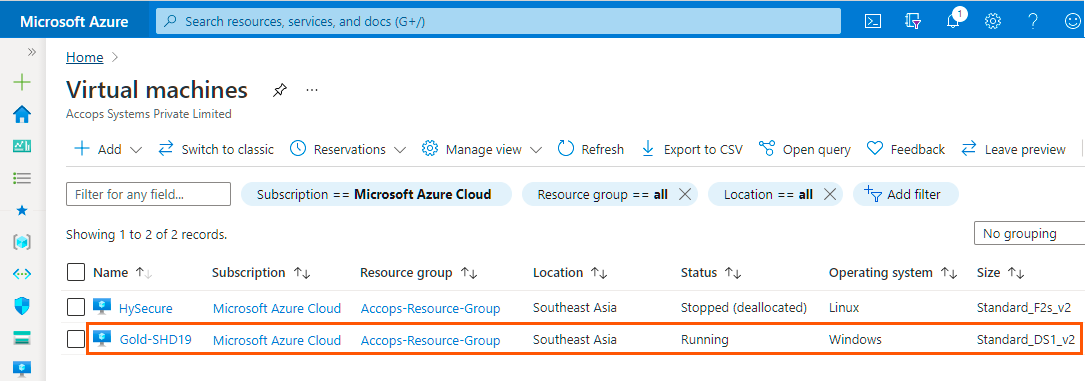Click the green plus Create a resource icon
Image resolution: width=1085 pixels, height=381 pixels.
tap(22, 83)
